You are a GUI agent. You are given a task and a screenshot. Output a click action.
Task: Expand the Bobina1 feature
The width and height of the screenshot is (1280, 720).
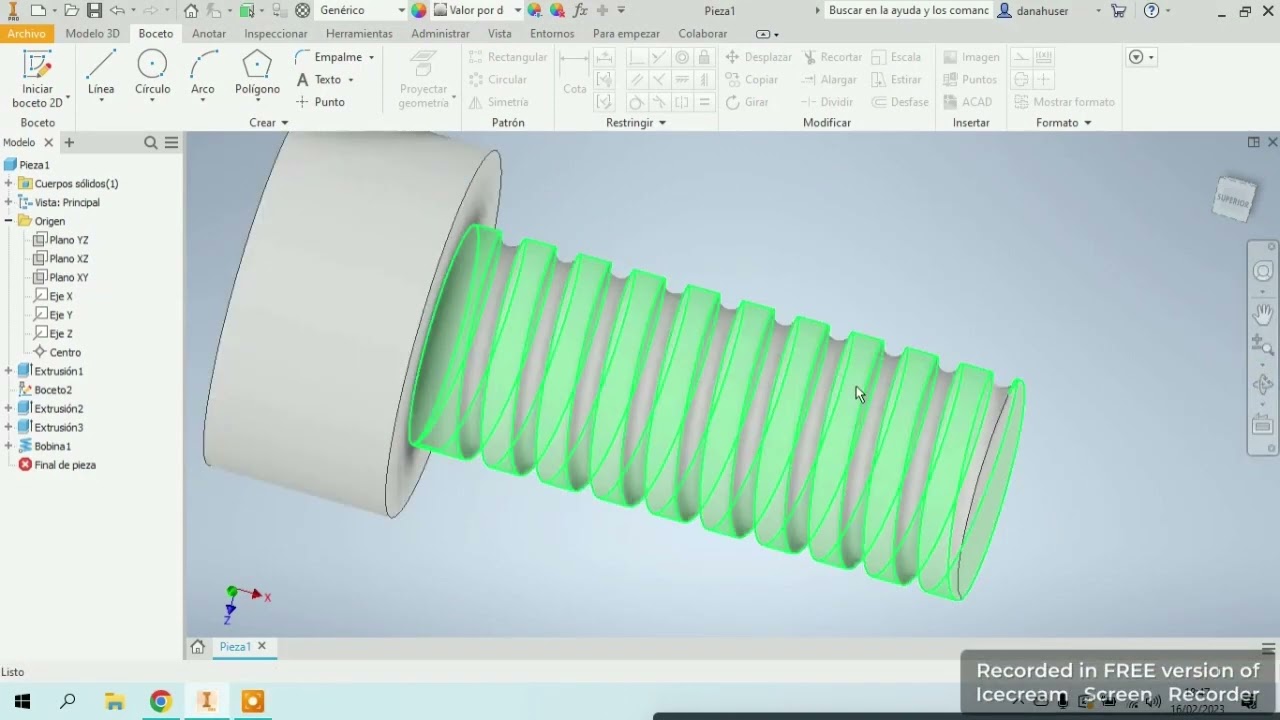pyautogui.click(x=9, y=446)
